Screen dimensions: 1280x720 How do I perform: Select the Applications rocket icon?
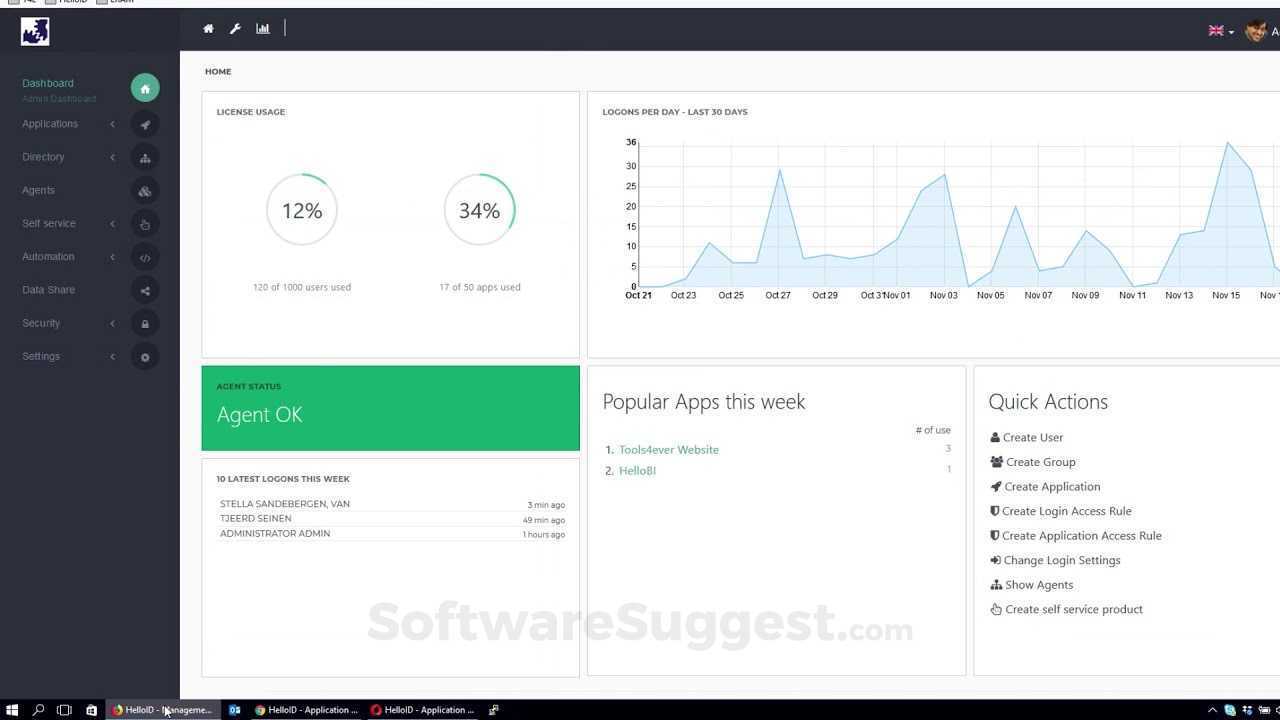[145, 124]
